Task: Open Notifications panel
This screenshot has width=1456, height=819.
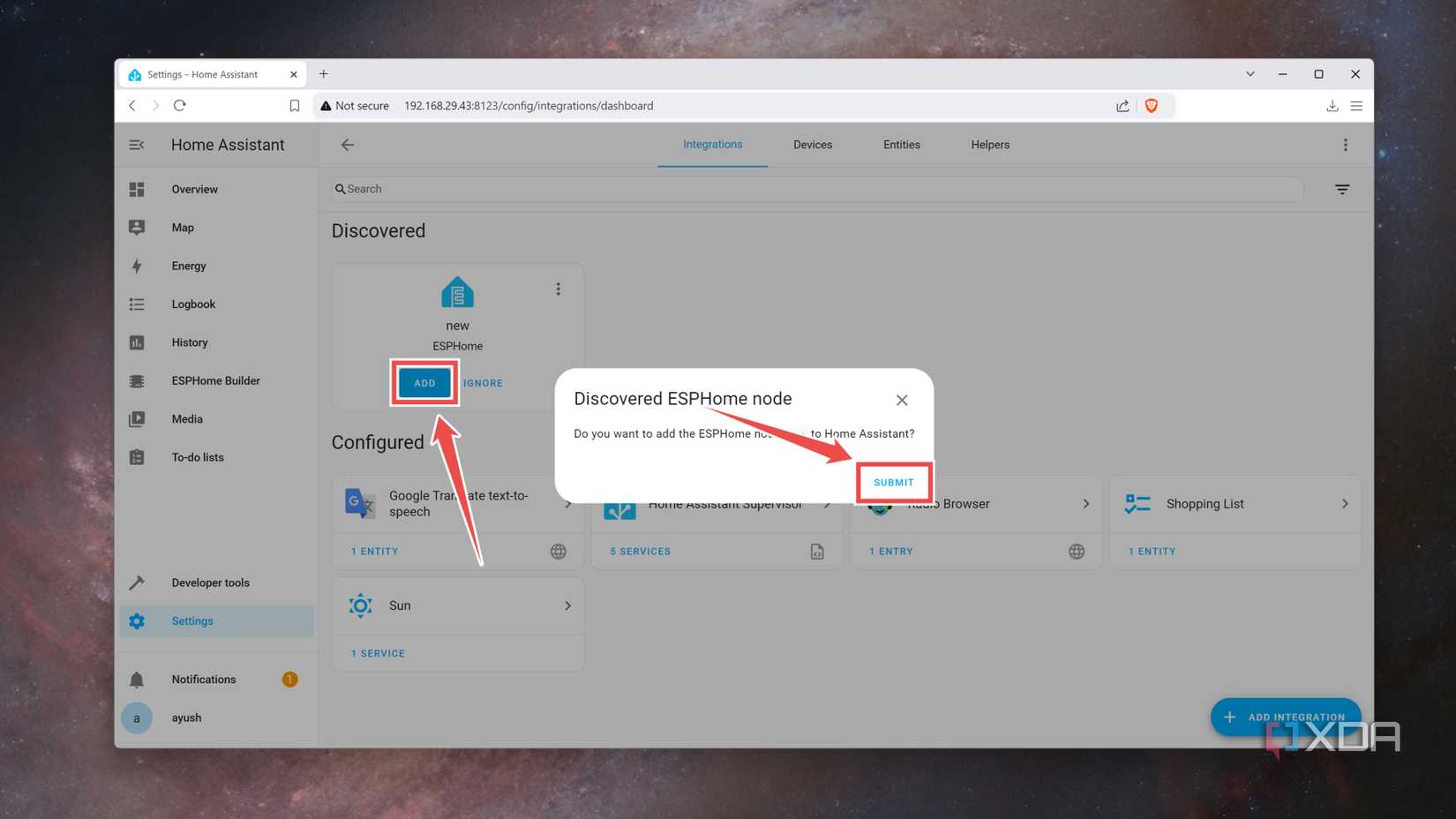Action: pos(216,680)
